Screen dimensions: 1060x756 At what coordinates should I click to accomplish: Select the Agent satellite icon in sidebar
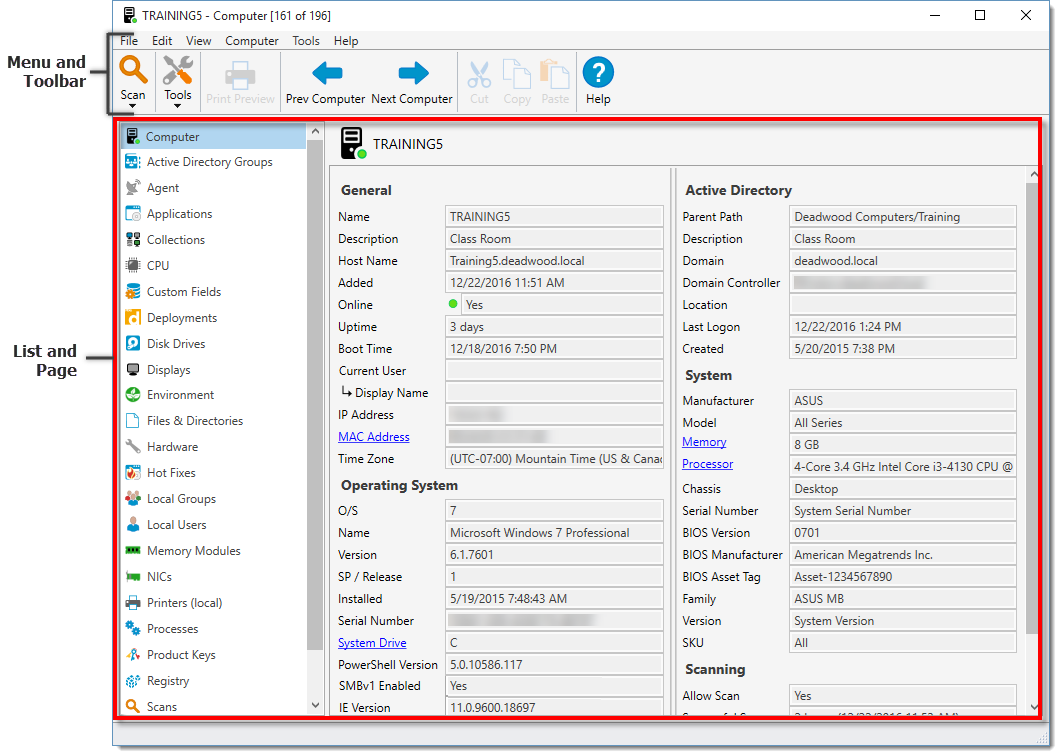coord(133,188)
